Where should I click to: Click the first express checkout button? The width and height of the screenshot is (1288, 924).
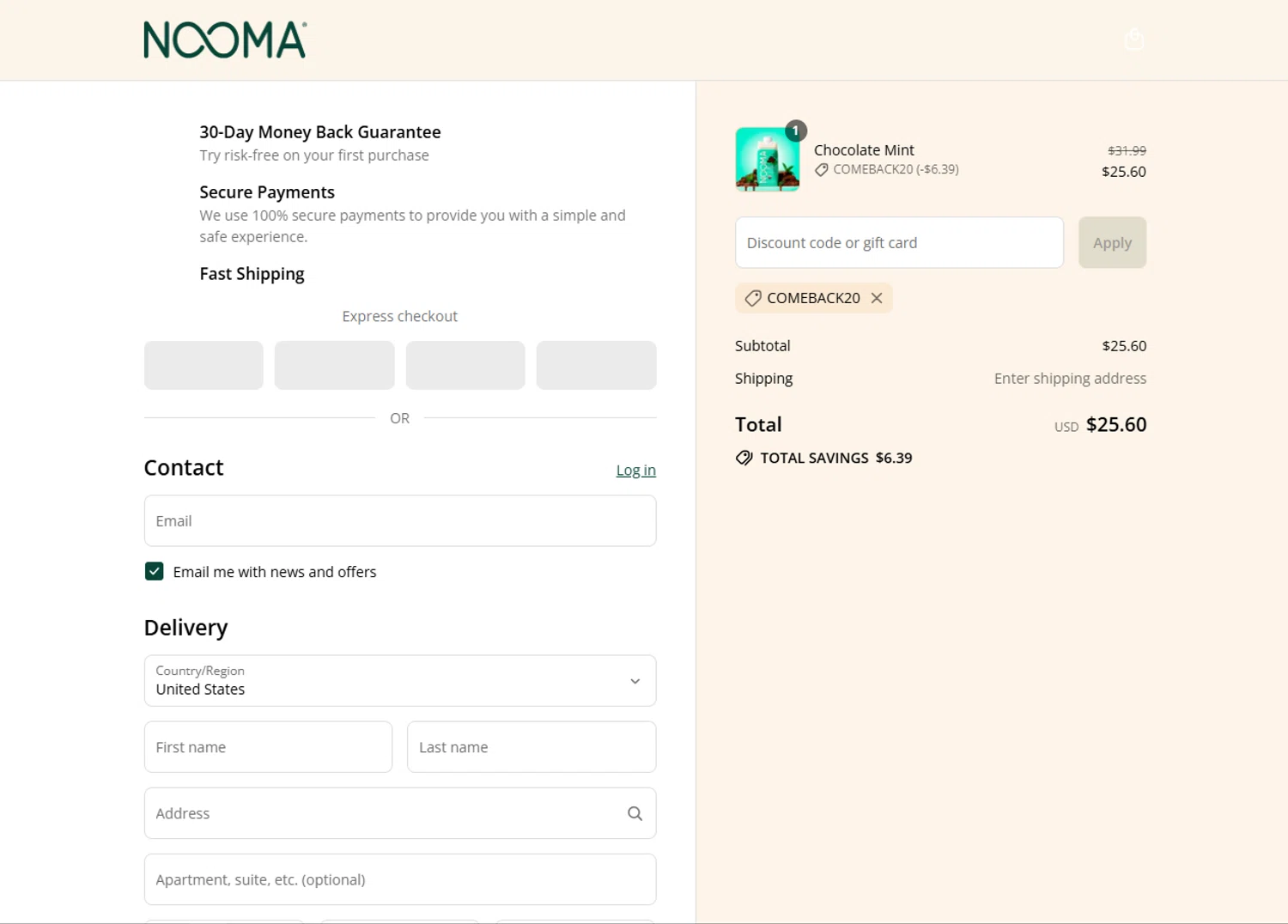pos(204,365)
